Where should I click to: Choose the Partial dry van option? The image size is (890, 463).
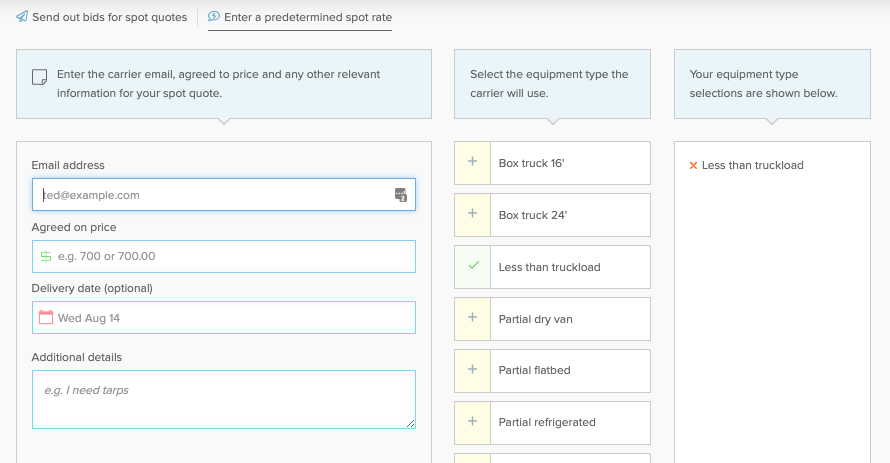tap(552, 319)
